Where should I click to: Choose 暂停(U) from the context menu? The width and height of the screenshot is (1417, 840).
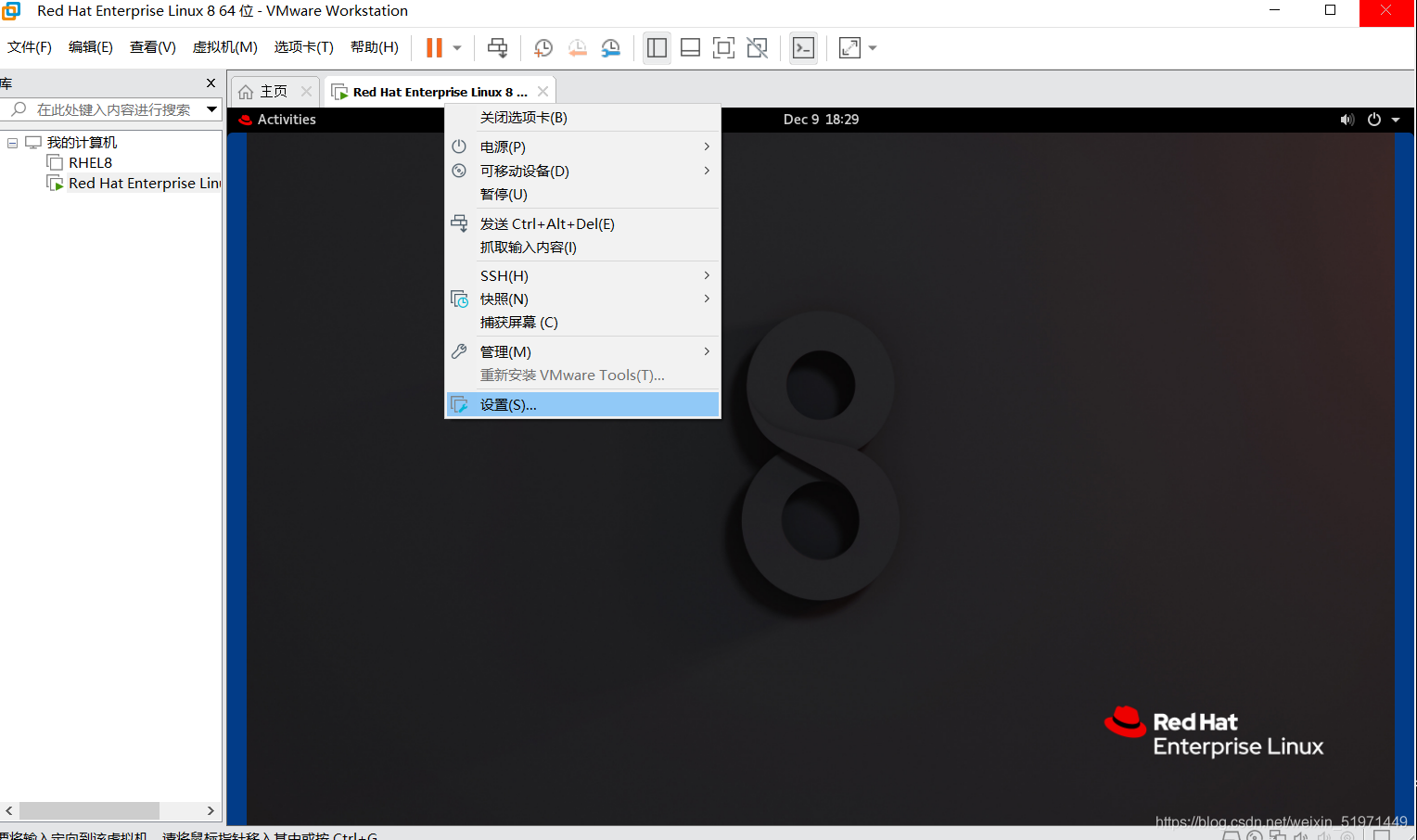582,195
